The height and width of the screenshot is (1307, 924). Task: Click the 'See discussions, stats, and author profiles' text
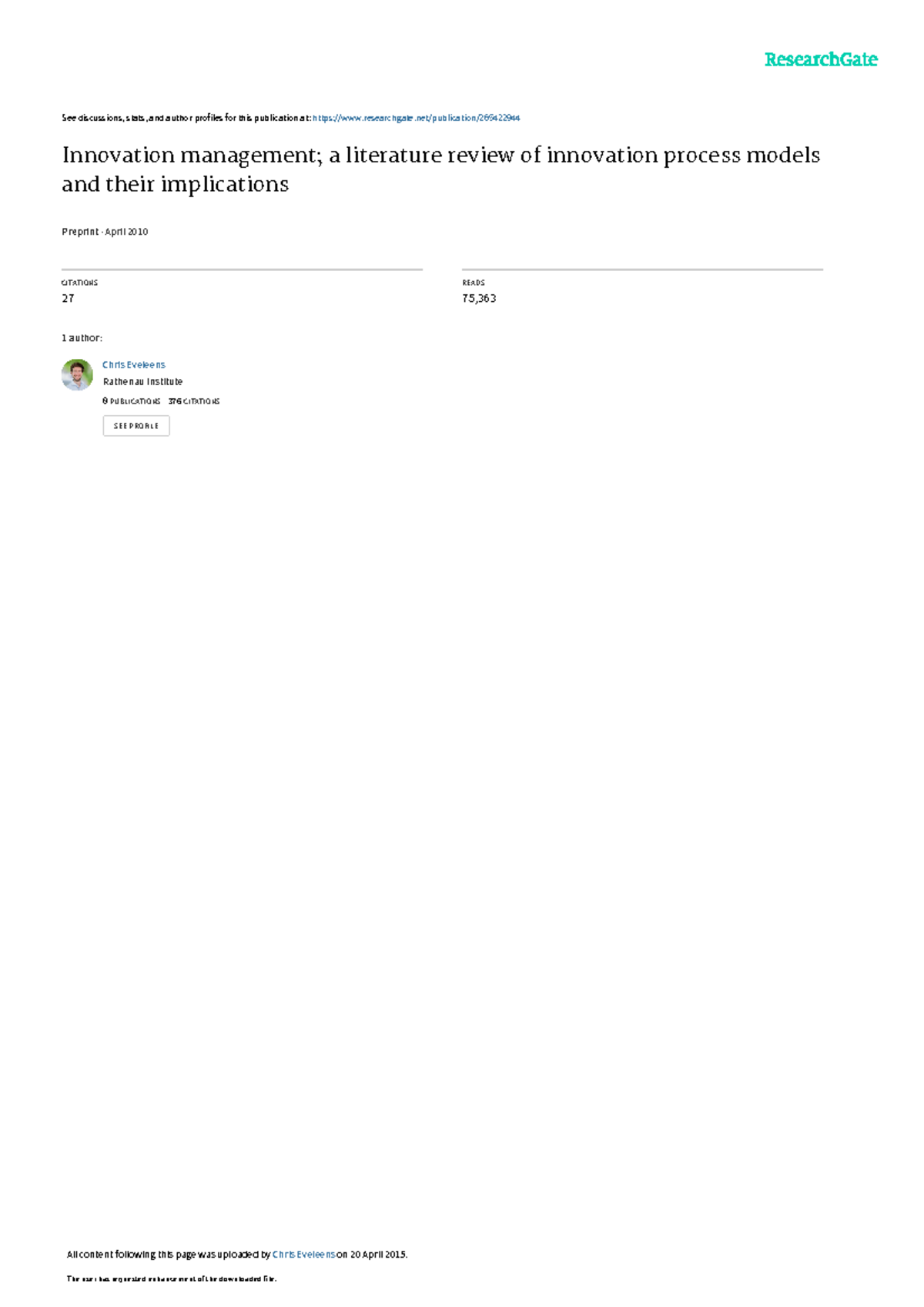[x=186, y=118]
